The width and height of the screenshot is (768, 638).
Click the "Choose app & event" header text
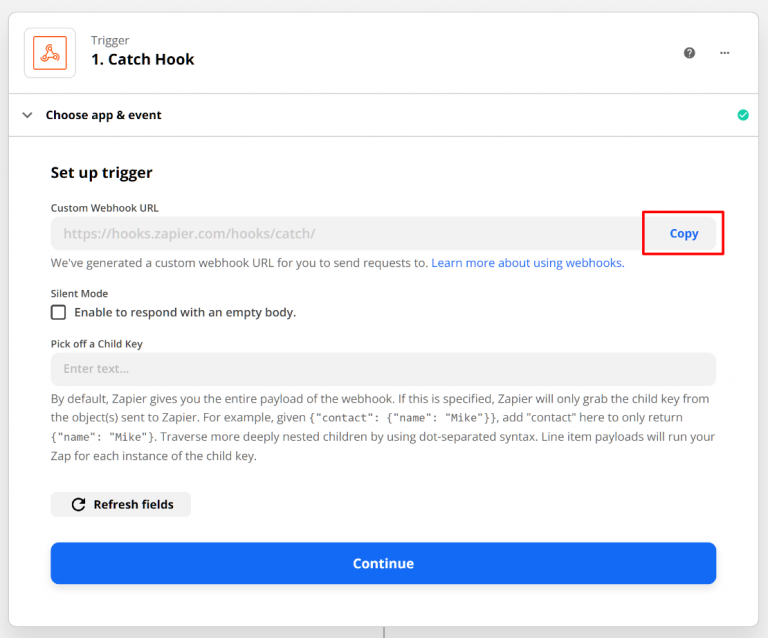(103, 115)
